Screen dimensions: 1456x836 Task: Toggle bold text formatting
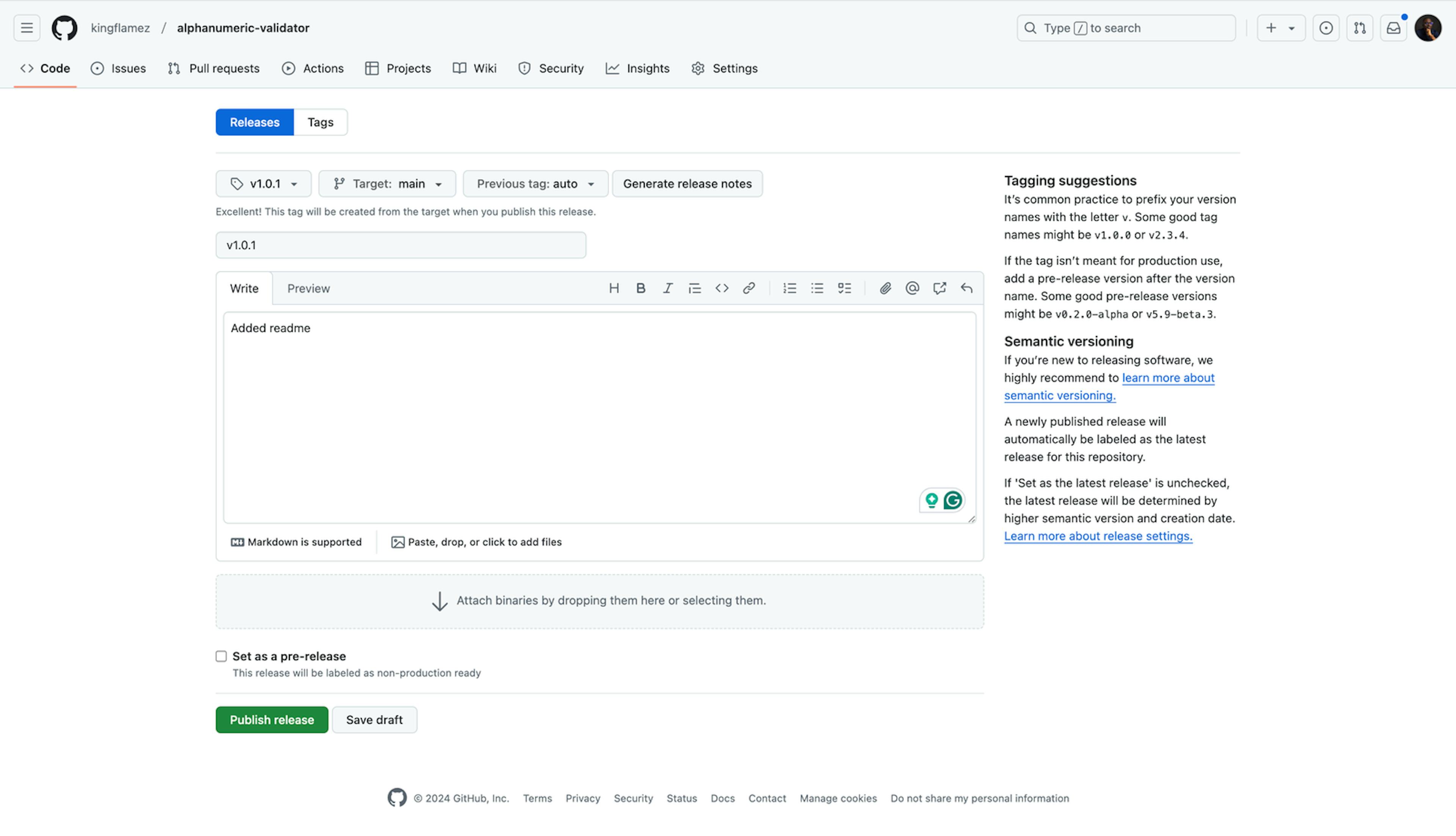click(x=640, y=288)
